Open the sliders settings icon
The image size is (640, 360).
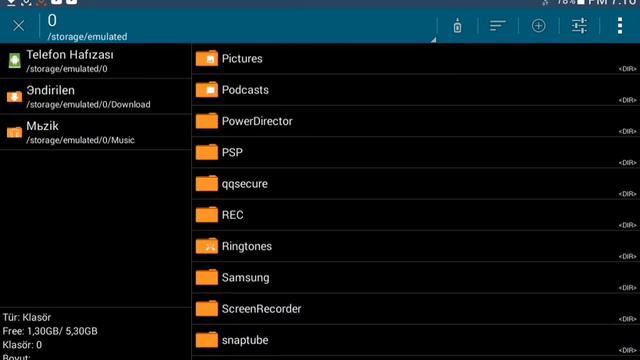click(x=579, y=26)
